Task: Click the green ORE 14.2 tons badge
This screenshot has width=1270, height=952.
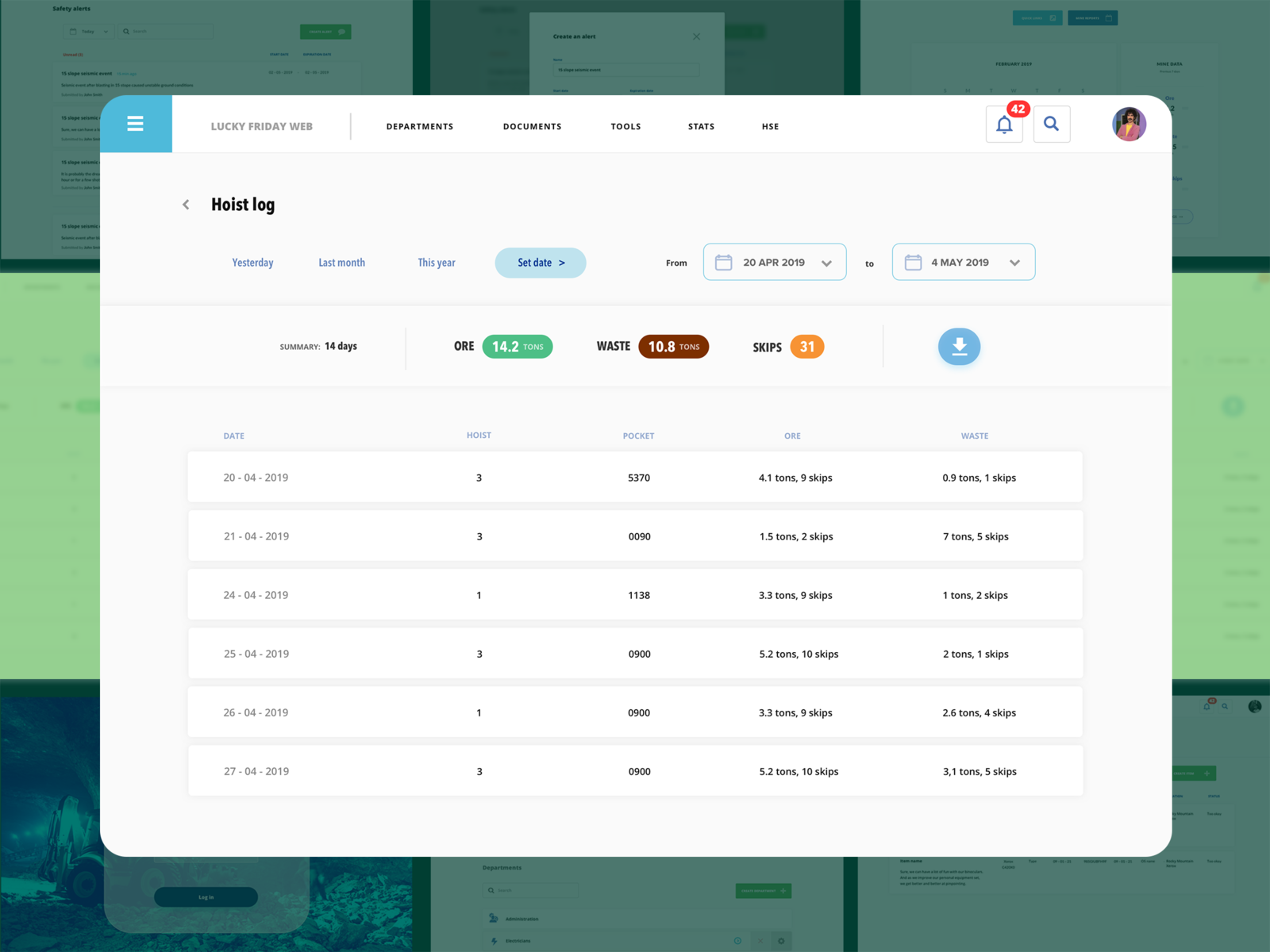Action: tap(518, 347)
